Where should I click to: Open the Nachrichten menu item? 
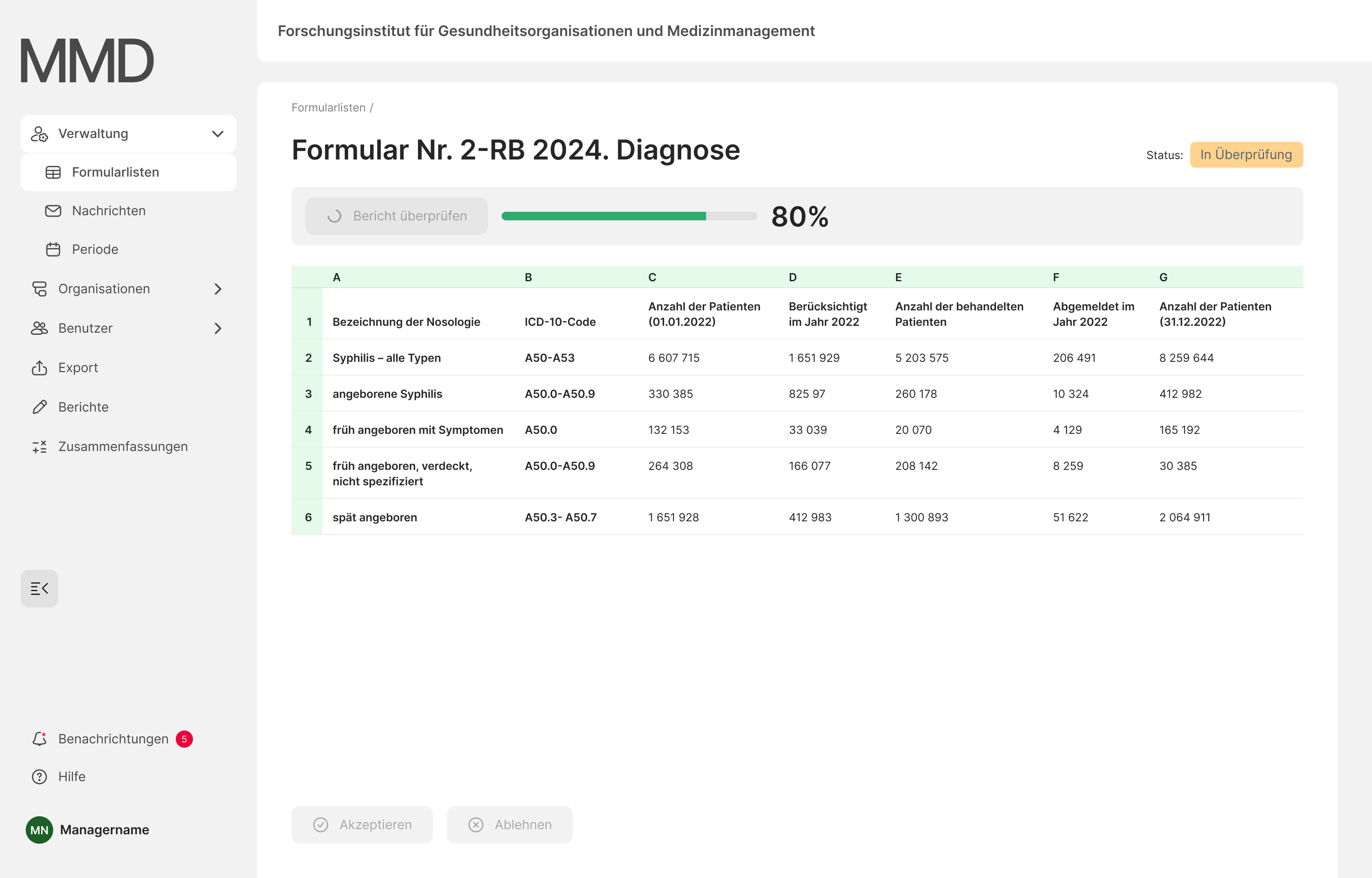(x=108, y=211)
